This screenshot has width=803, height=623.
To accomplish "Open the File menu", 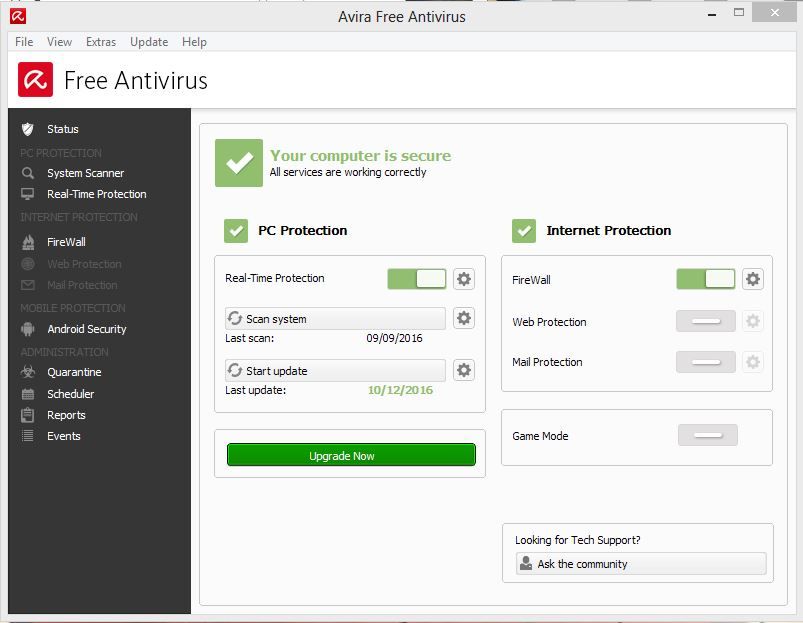I will pyautogui.click(x=25, y=42).
